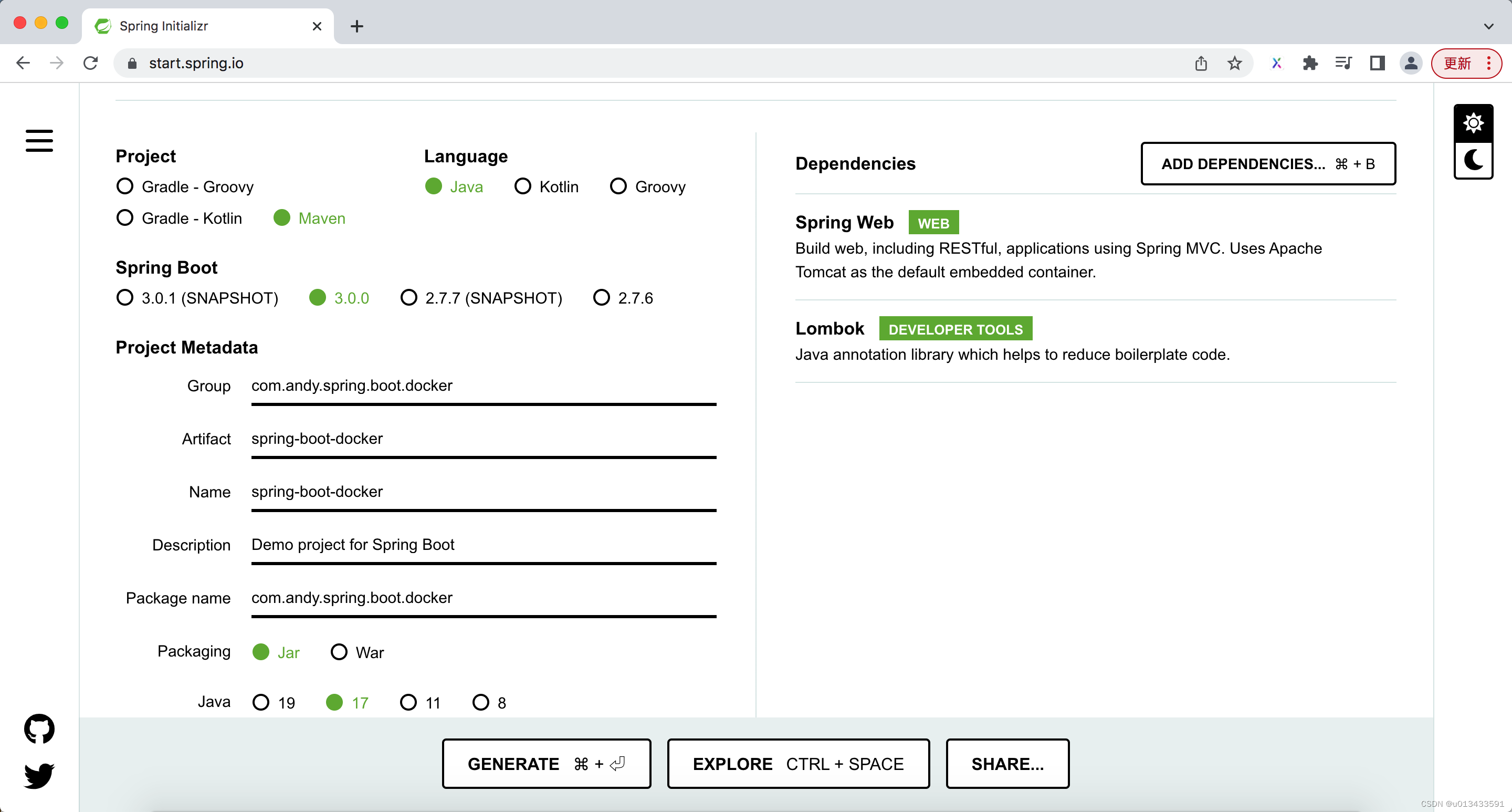This screenshot has height=812, width=1512.
Task: Click the green WEB tag
Action: pyautogui.click(x=933, y=223)
